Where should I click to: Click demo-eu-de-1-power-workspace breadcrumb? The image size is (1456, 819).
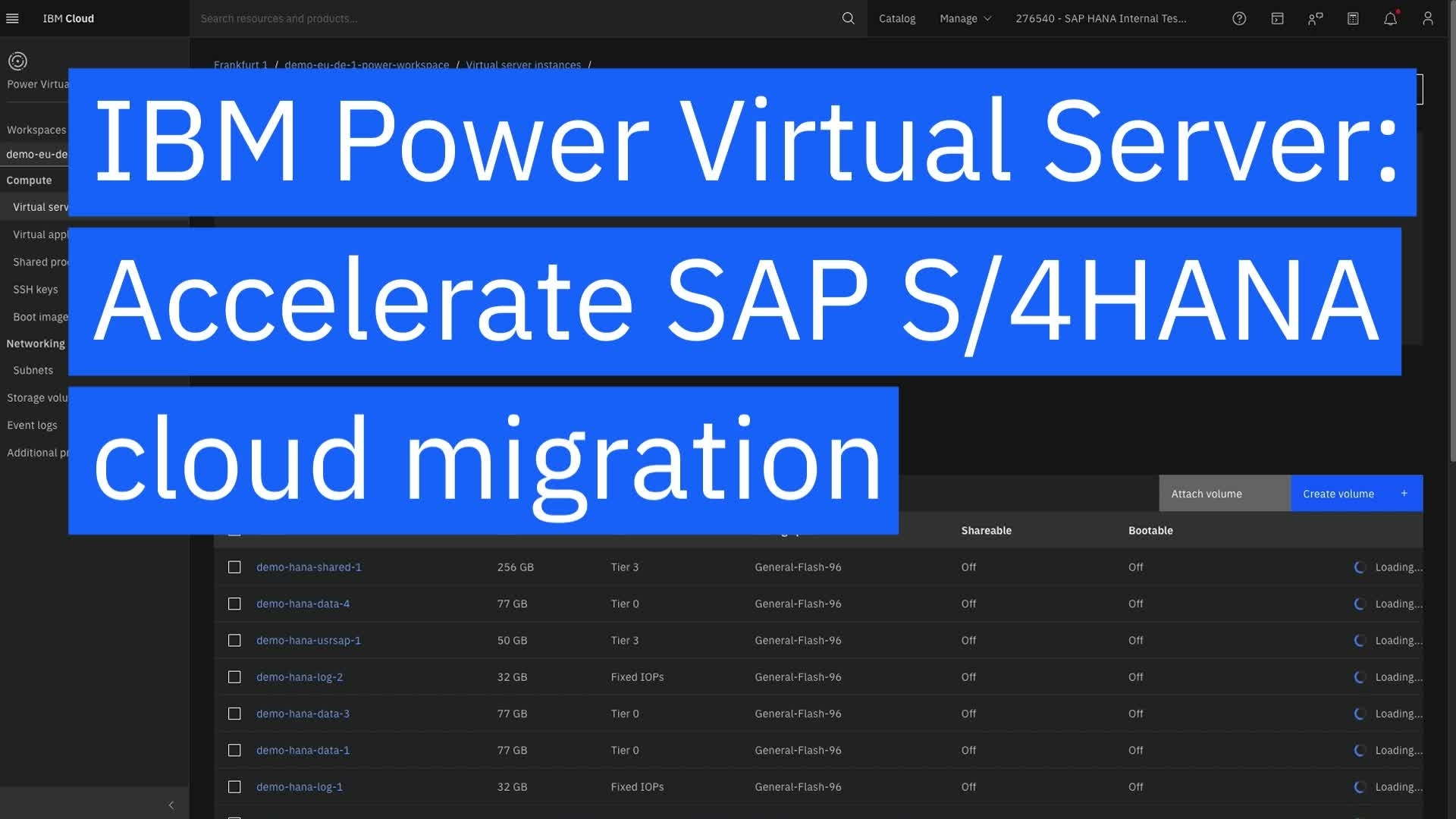(366, 64)
